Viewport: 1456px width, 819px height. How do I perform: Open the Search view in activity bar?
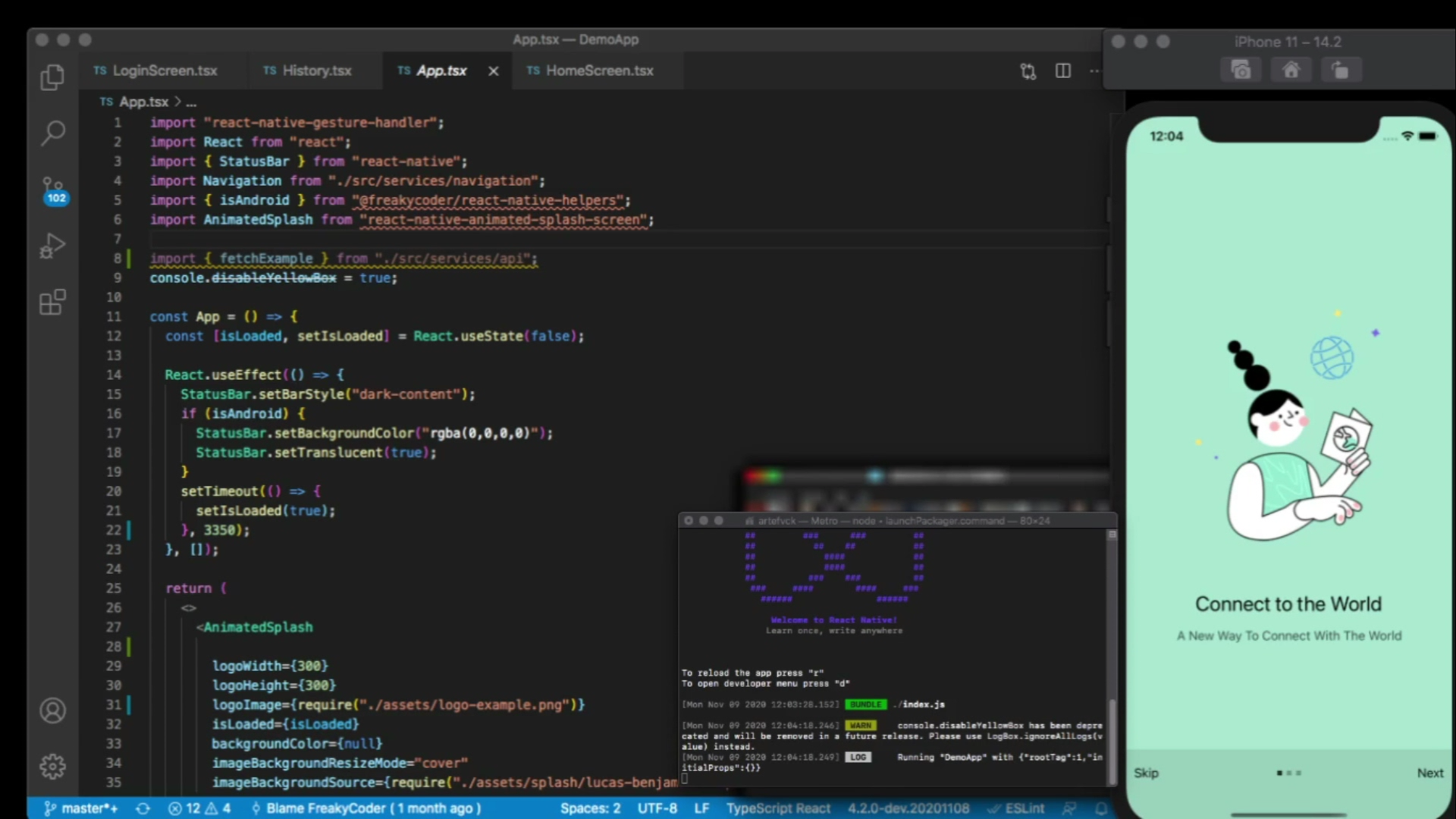point(52,133)
